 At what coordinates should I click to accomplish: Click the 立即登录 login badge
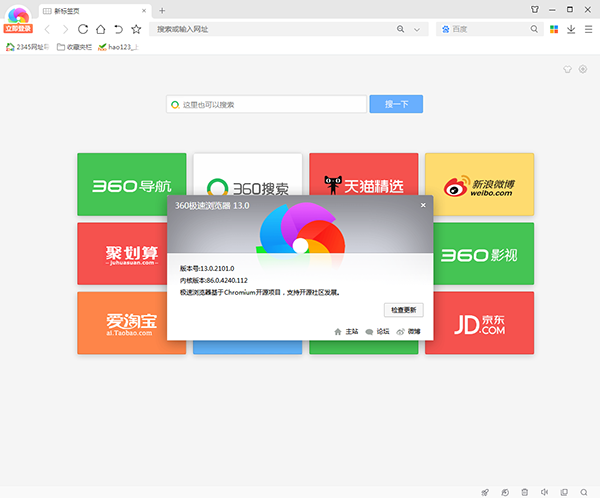click(18, 29)
